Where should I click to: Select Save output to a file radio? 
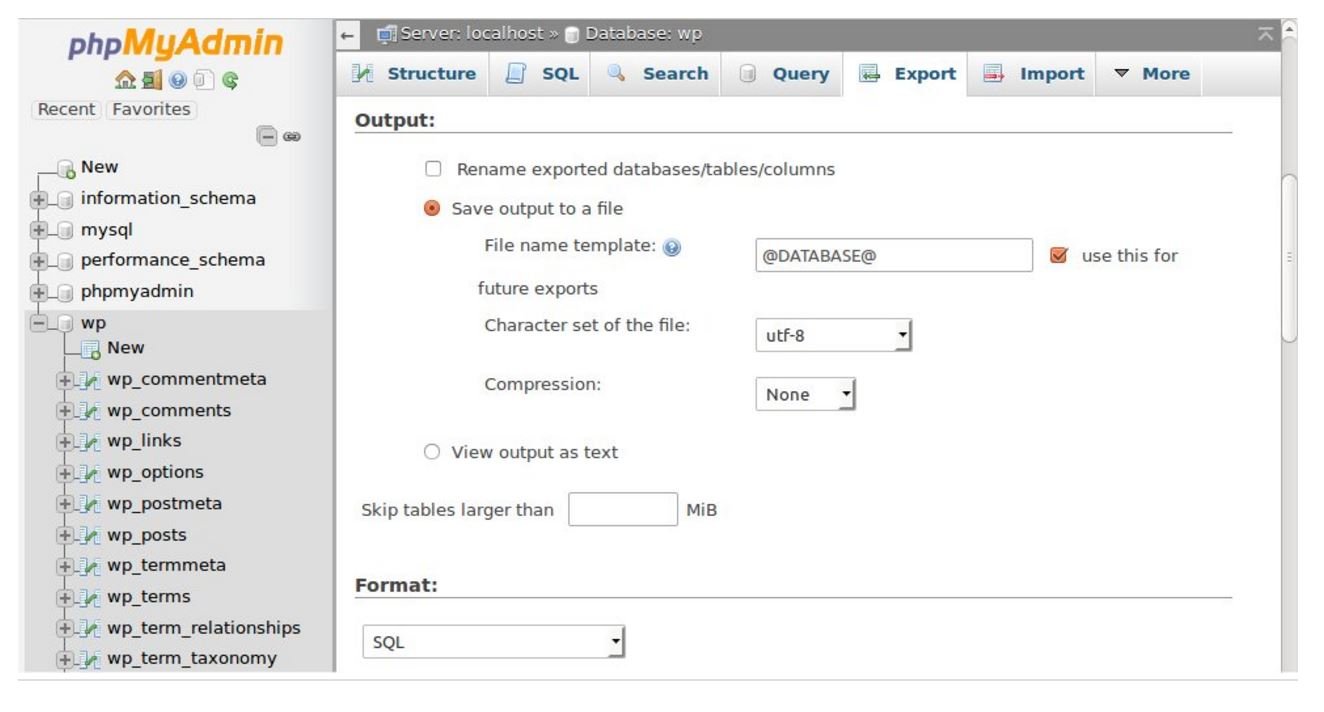(x=432, y=209)
